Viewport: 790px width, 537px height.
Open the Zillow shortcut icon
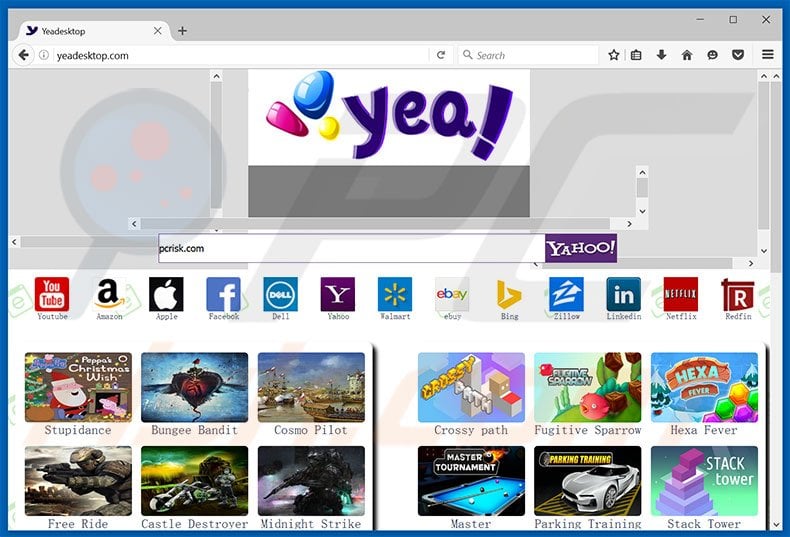click(567, 294)
